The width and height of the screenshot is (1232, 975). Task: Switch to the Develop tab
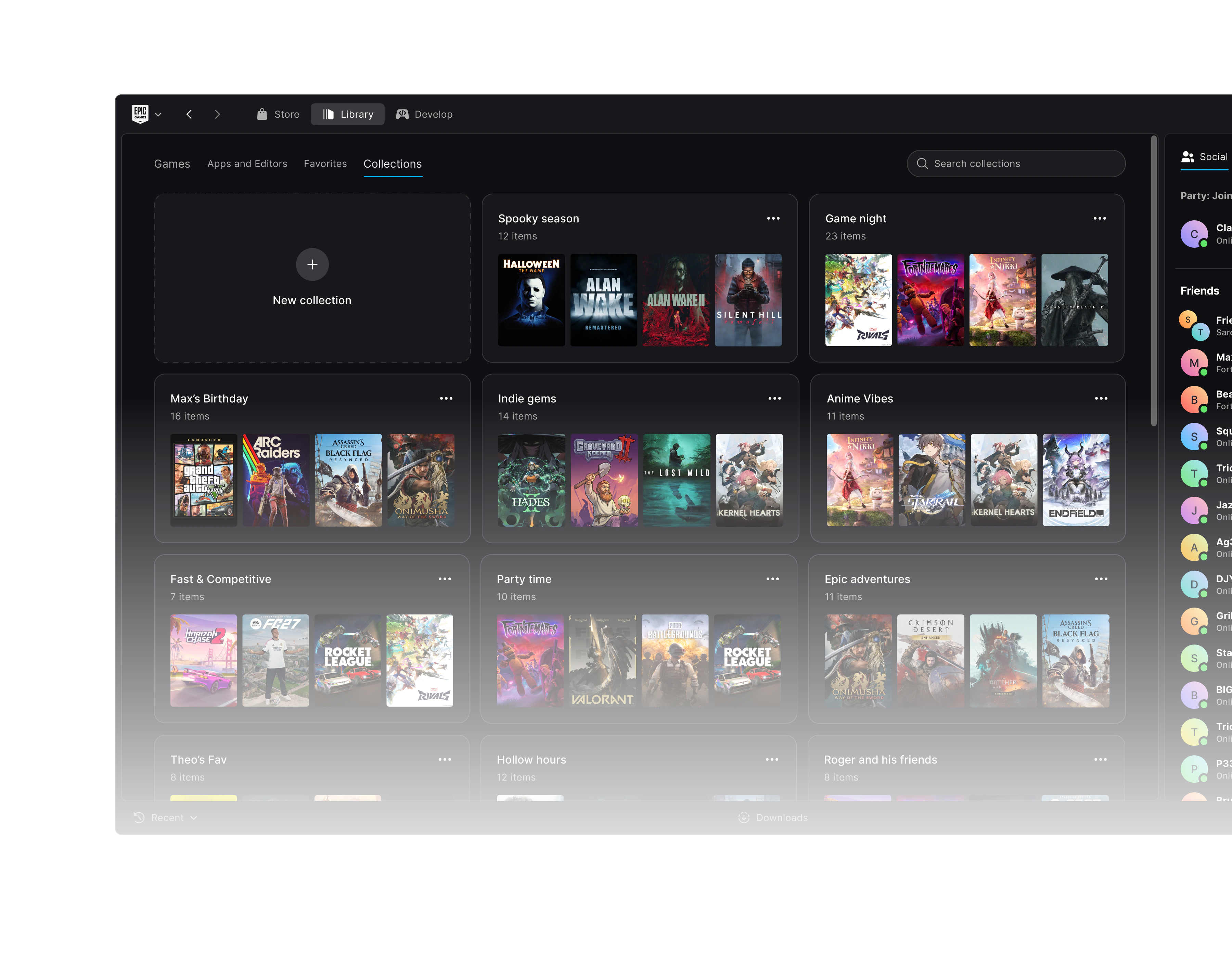click(x=424, y=114)
